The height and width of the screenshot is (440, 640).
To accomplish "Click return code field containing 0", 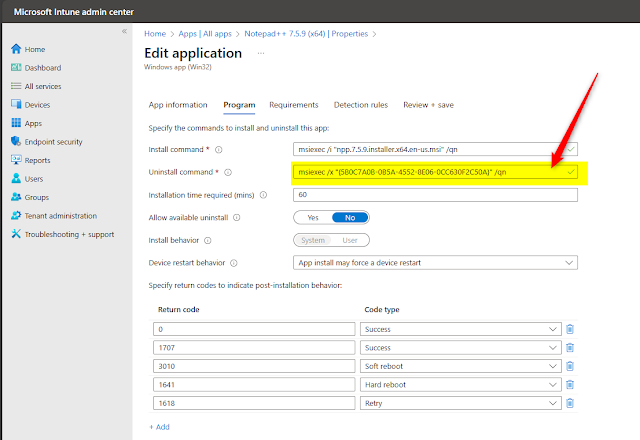I will pos(254,329).
